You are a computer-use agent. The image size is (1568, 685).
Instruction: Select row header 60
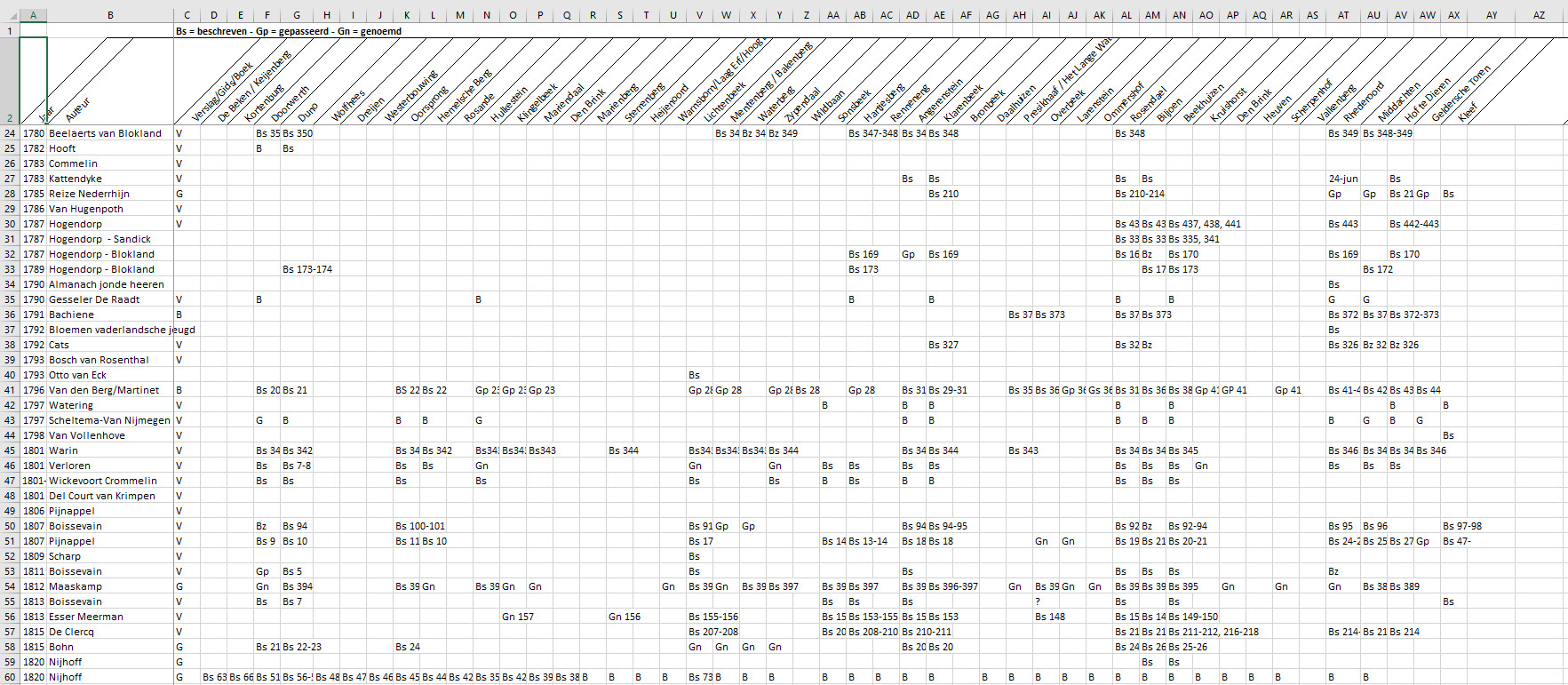coord(10,677)
